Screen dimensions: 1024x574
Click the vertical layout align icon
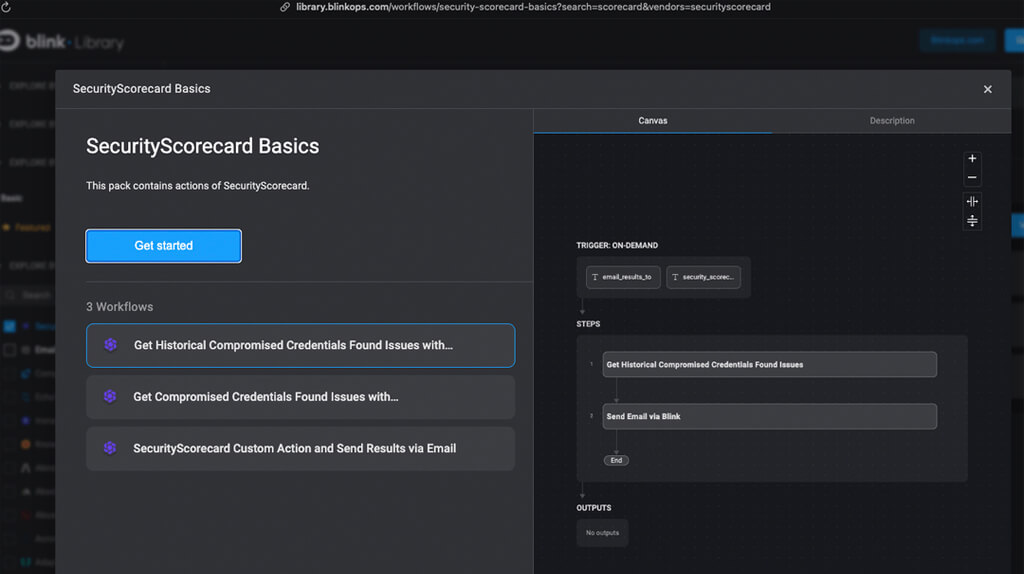pos(972,221)
